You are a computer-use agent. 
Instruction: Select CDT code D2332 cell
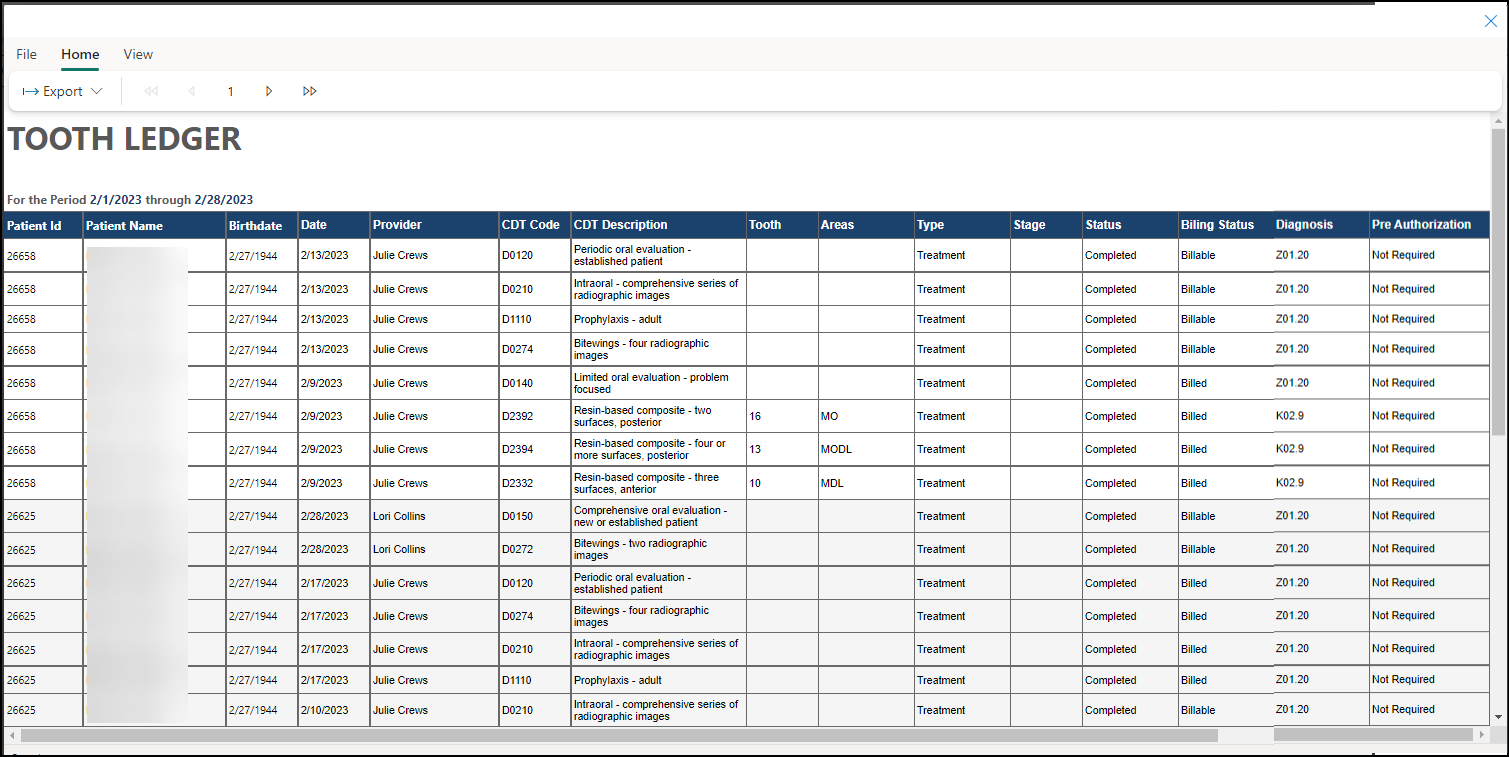point(535,483)
